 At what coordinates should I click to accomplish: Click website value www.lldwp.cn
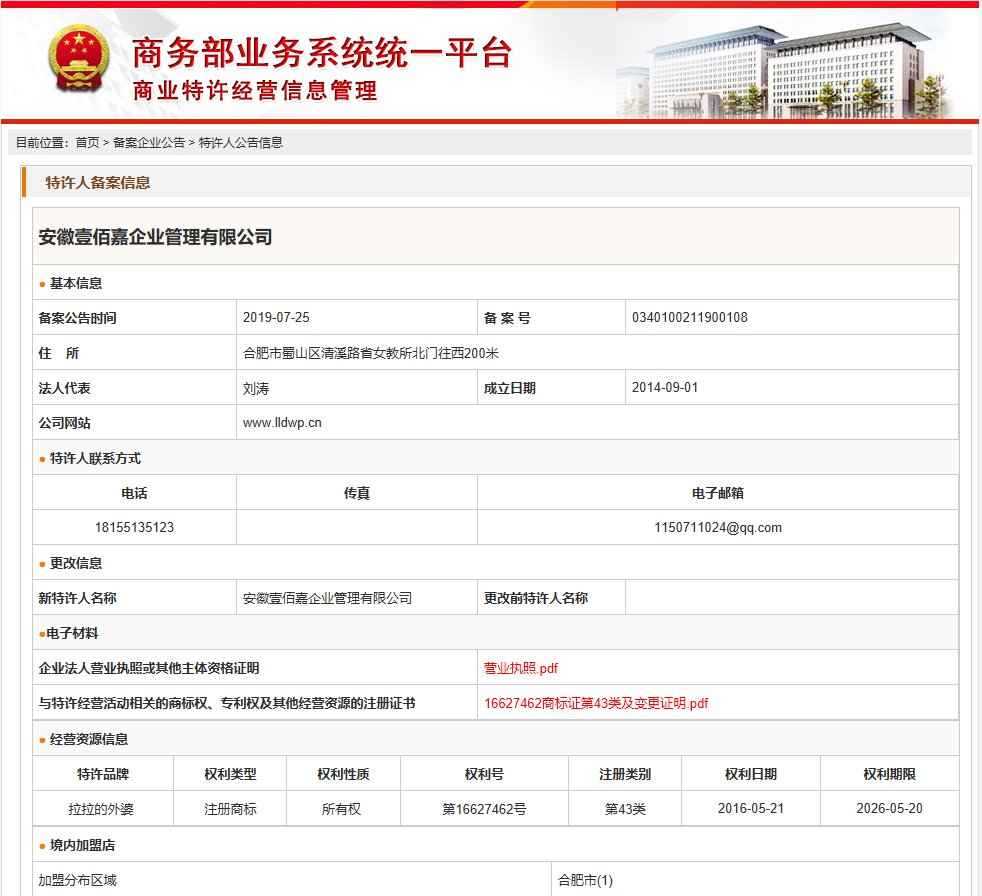coord(282,423)
